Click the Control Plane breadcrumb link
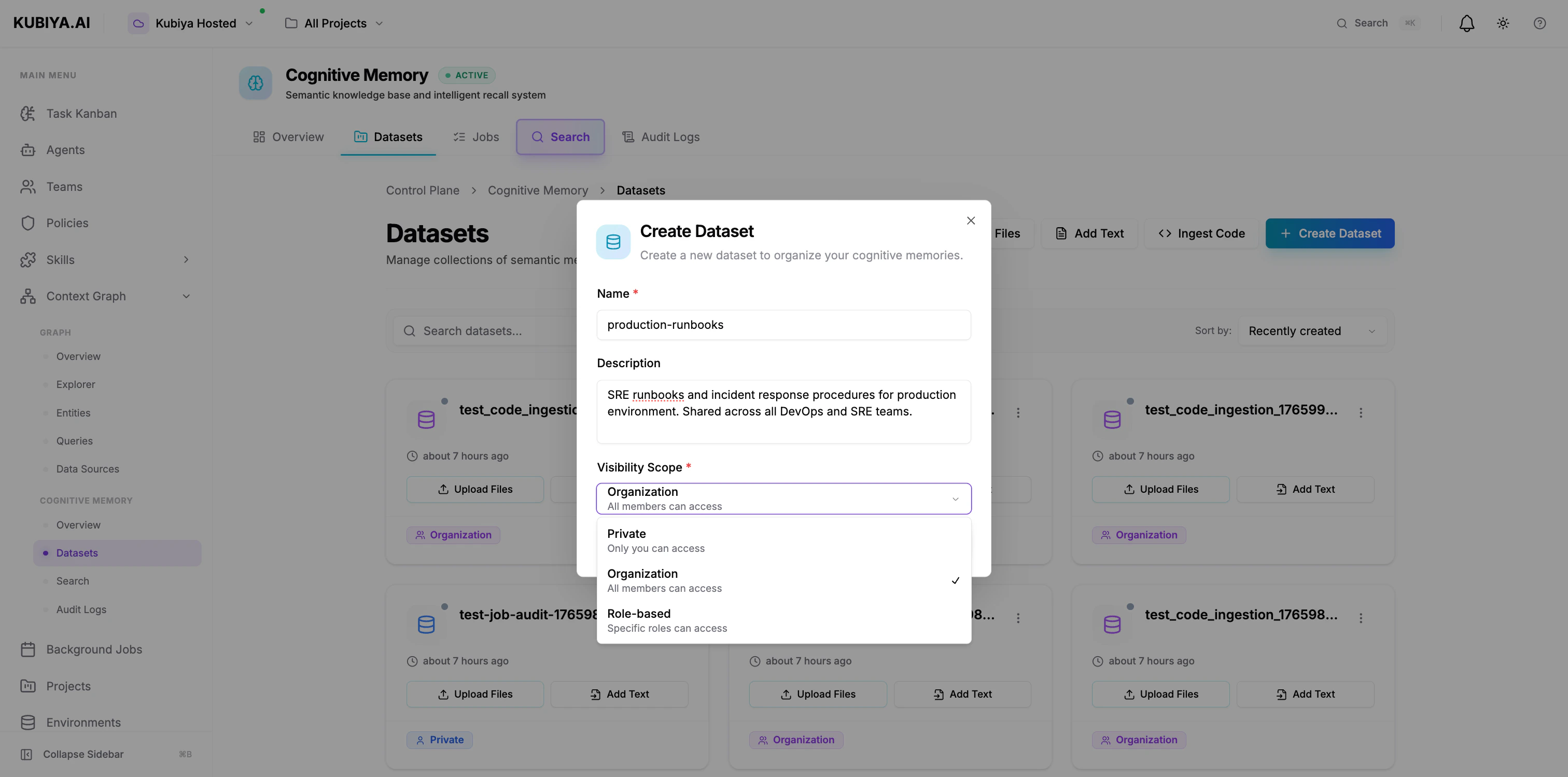Viewport: 1568px width, 777px height. click(423, 190)
